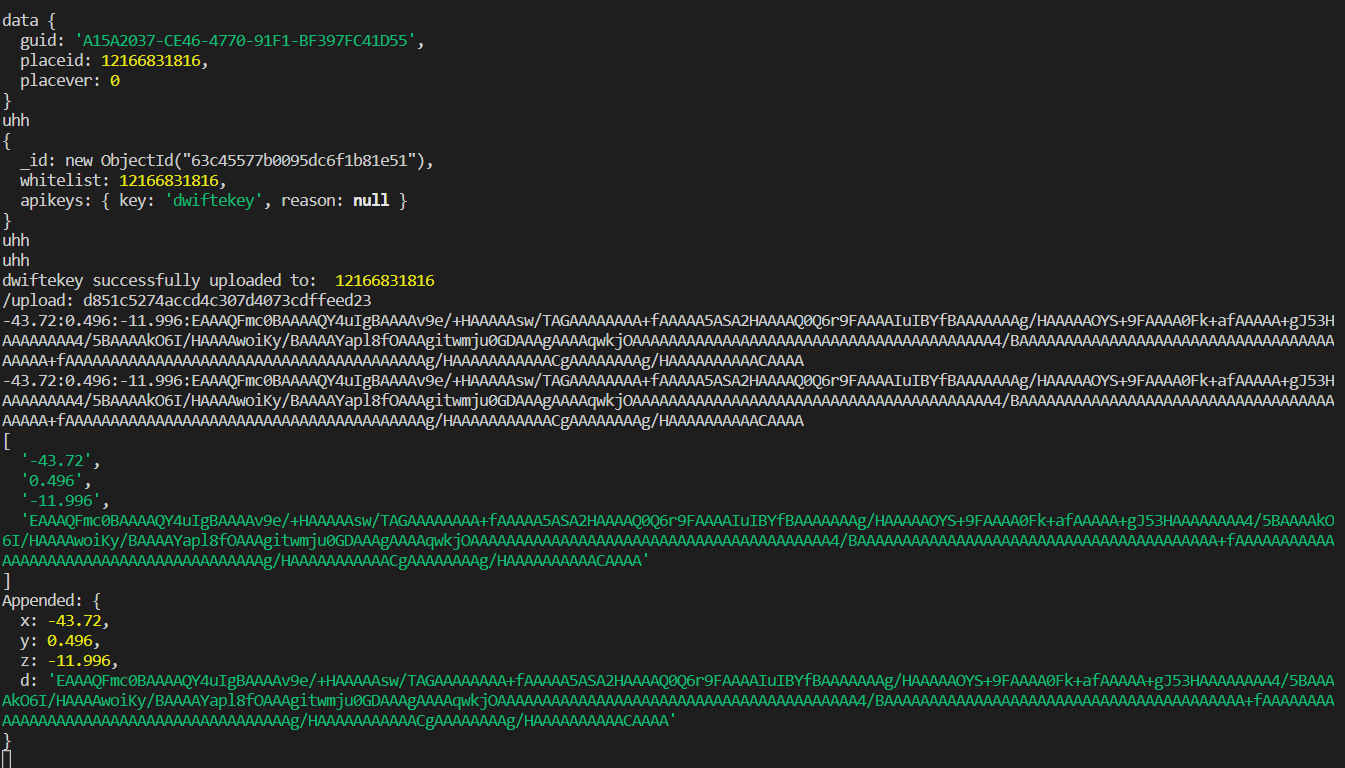
Task: Click the apikeys key 'dwiftekey'
Action: click(213, 200)
